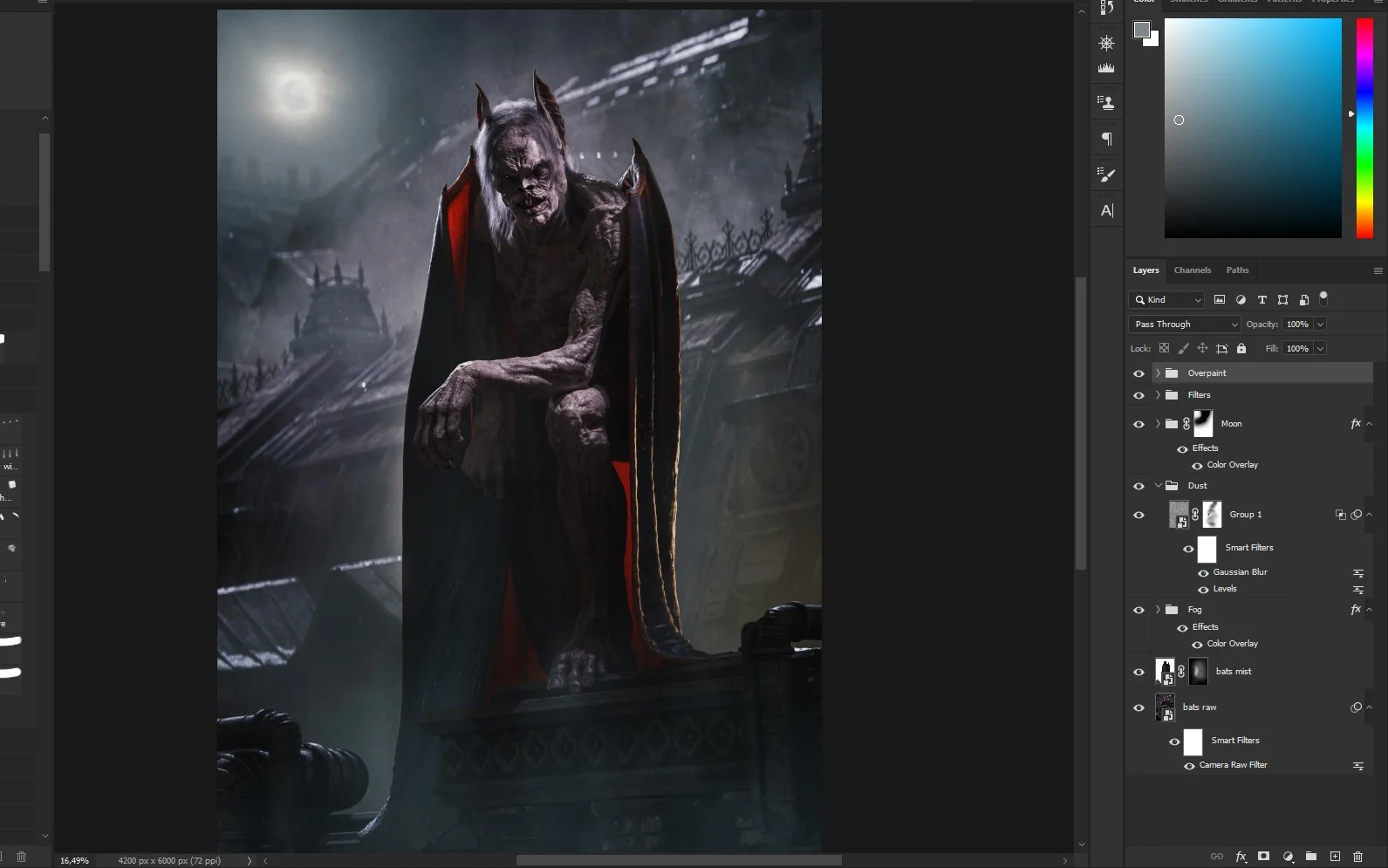Add a layer style via fx button
This screenshot has width=1388, height=868.
(1241, 857)
